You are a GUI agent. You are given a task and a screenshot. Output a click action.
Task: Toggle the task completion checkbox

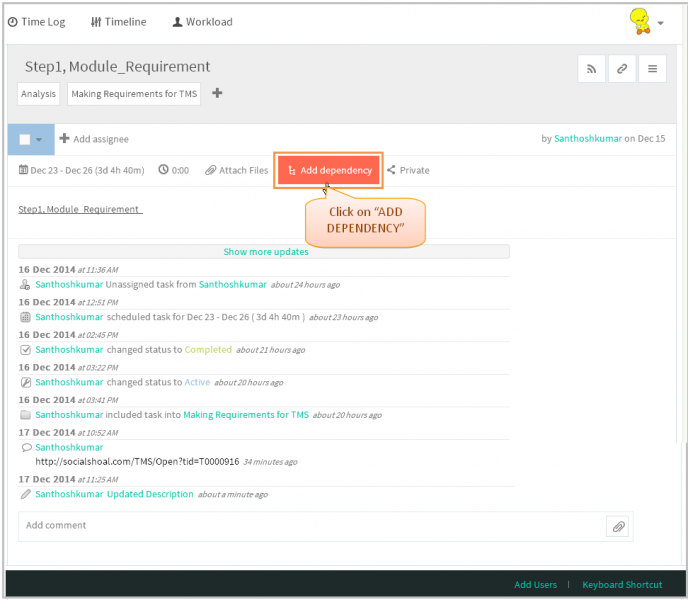(25, 139)
